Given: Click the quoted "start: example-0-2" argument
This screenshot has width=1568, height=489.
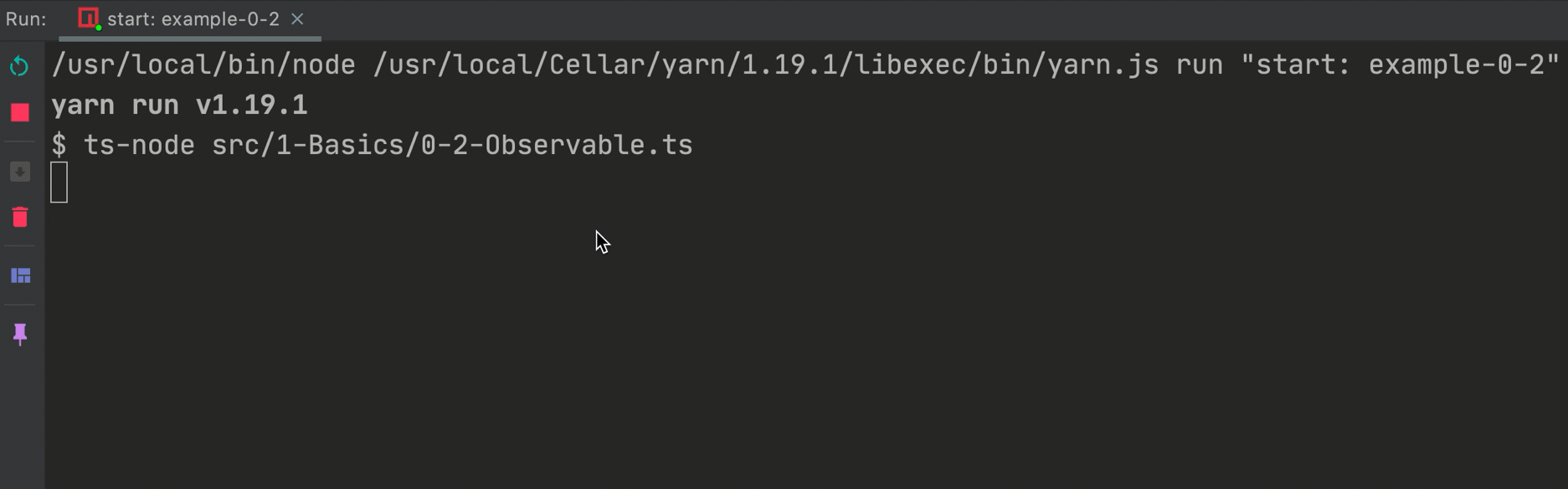Looking at the screenshot, I should (1400, 64).
